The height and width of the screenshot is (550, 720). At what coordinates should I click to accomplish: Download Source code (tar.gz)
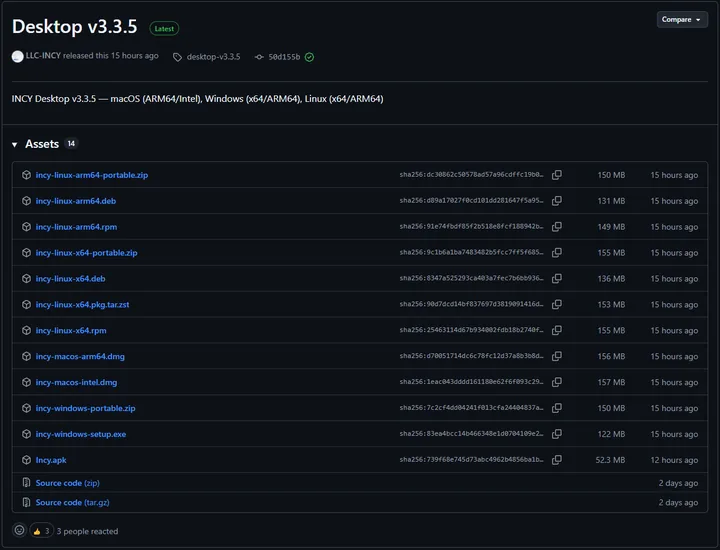[73, 502]
